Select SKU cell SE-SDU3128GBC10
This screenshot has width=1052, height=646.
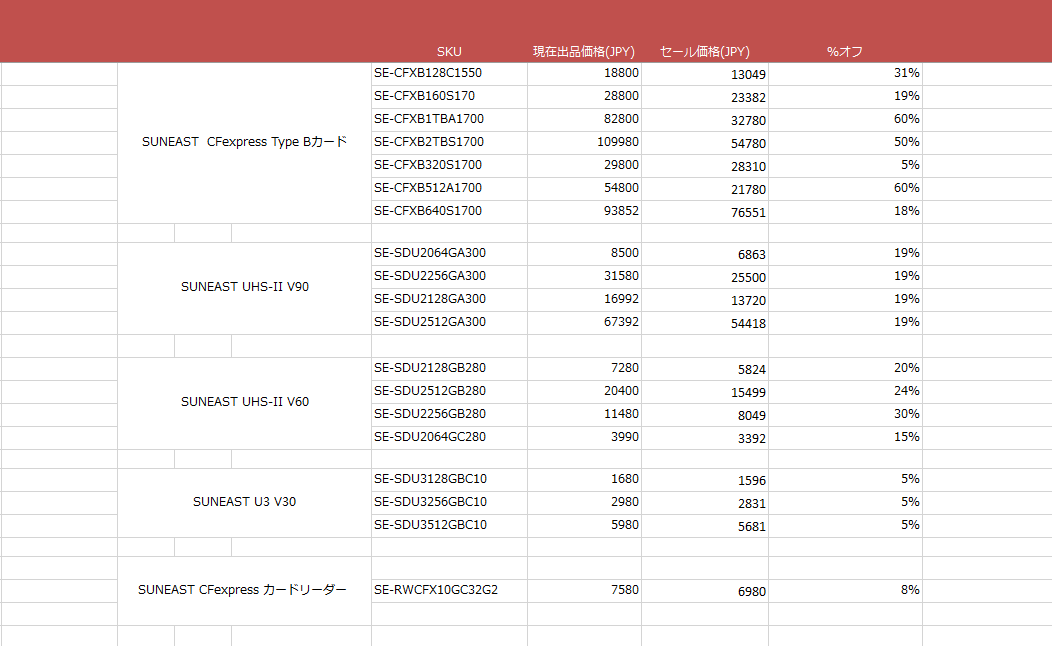click(x=449, y=480)
